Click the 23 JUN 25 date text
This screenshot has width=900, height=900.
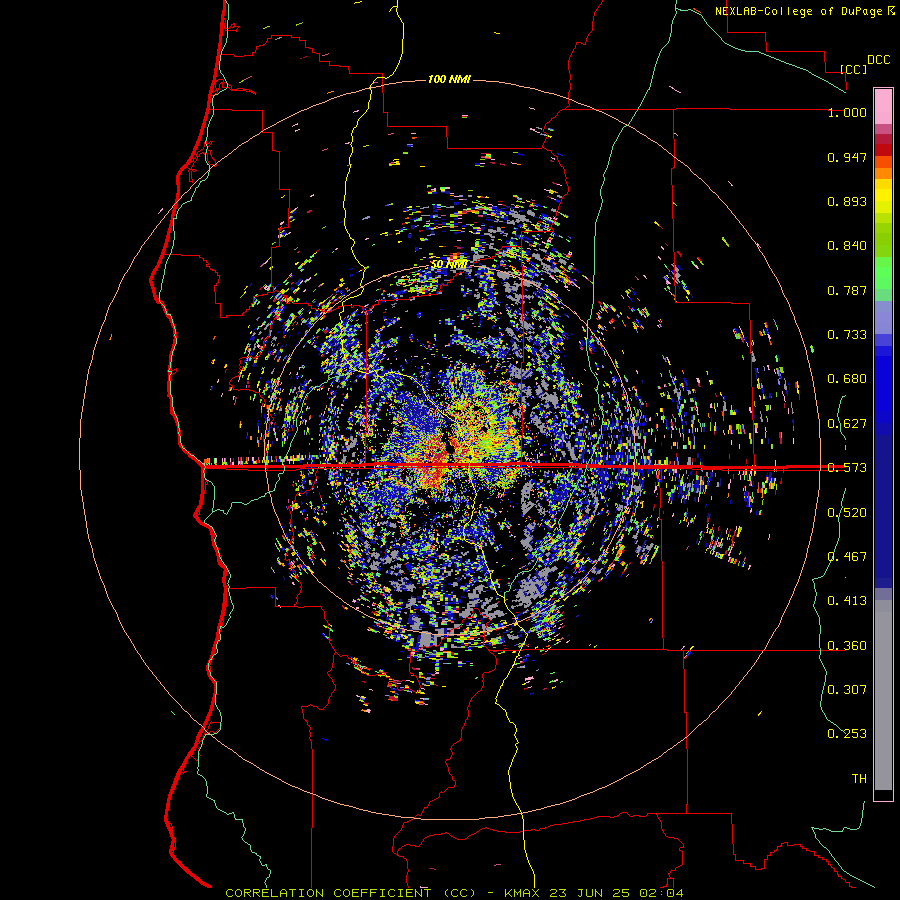point(589,893)
